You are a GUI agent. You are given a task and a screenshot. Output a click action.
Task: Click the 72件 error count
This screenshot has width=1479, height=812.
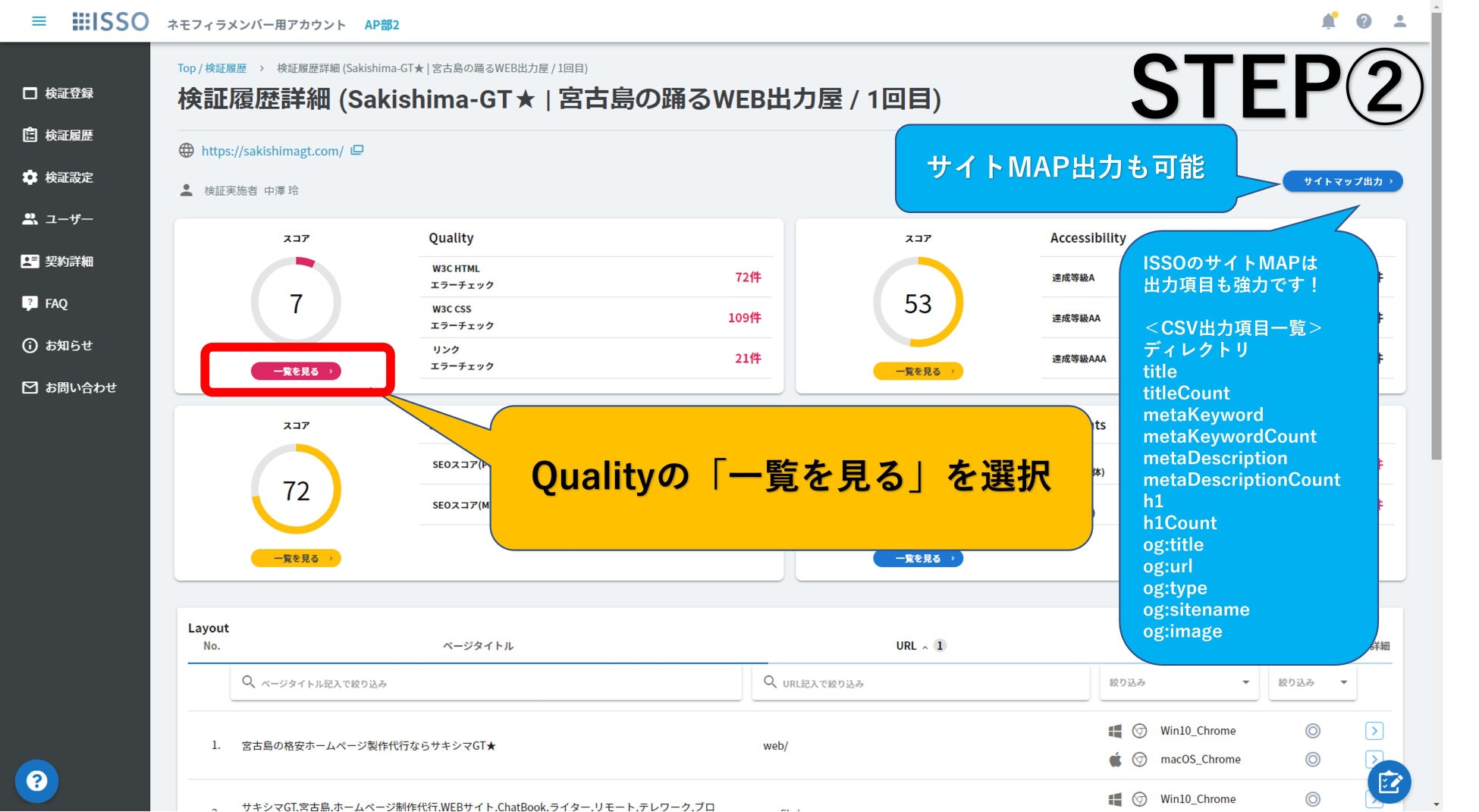(748, 277)
